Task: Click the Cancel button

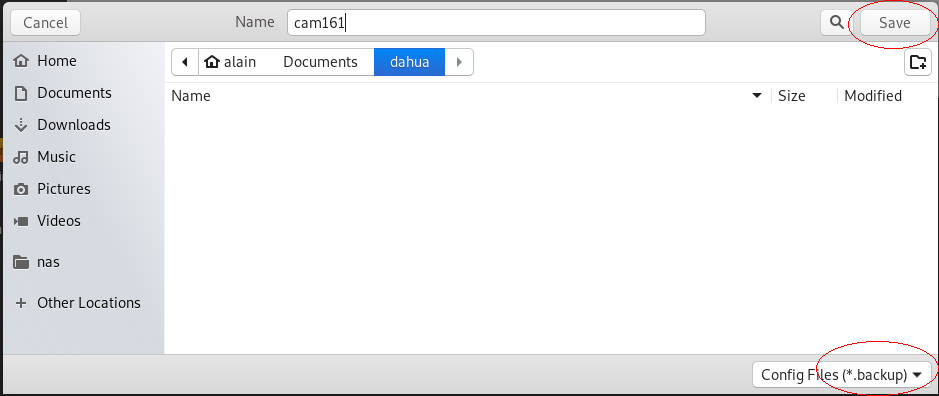Action: click(x=46, y=23)
